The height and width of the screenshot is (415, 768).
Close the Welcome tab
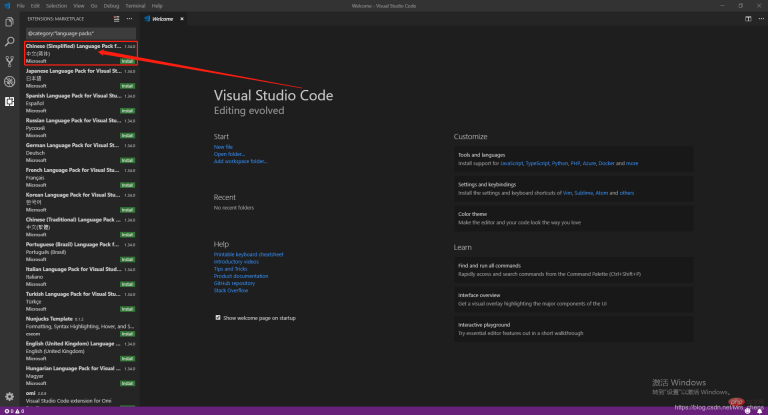pyautogui.click(x=182, y=19)
